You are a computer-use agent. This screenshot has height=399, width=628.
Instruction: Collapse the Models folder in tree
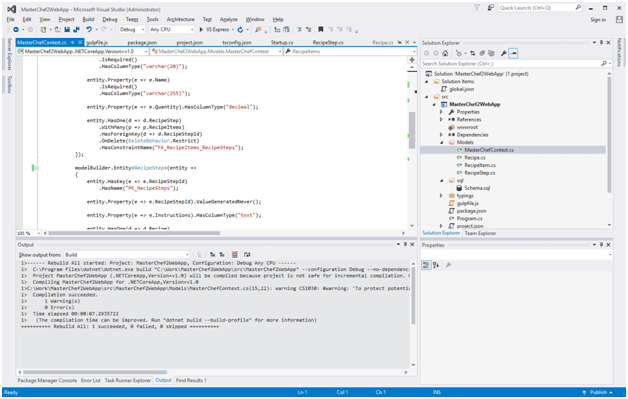pyautogui.click(x=442, y=143)
